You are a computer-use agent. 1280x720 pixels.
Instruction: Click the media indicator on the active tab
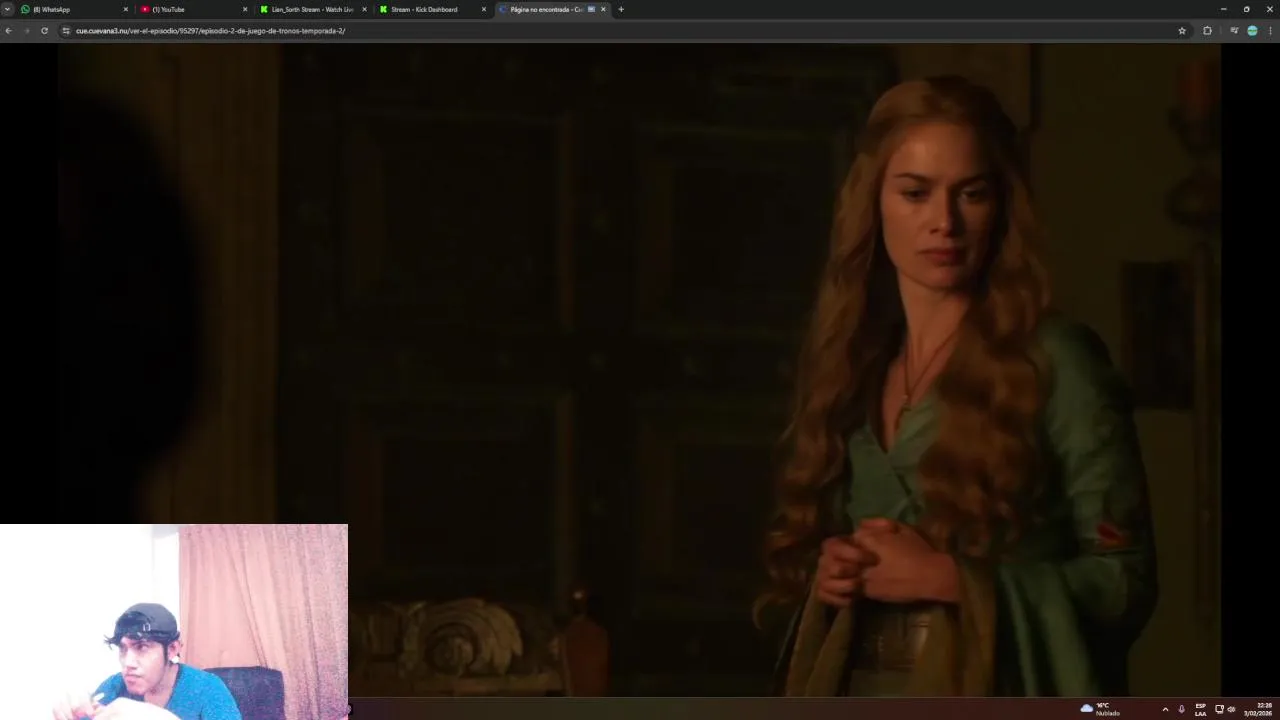[591, 9]
